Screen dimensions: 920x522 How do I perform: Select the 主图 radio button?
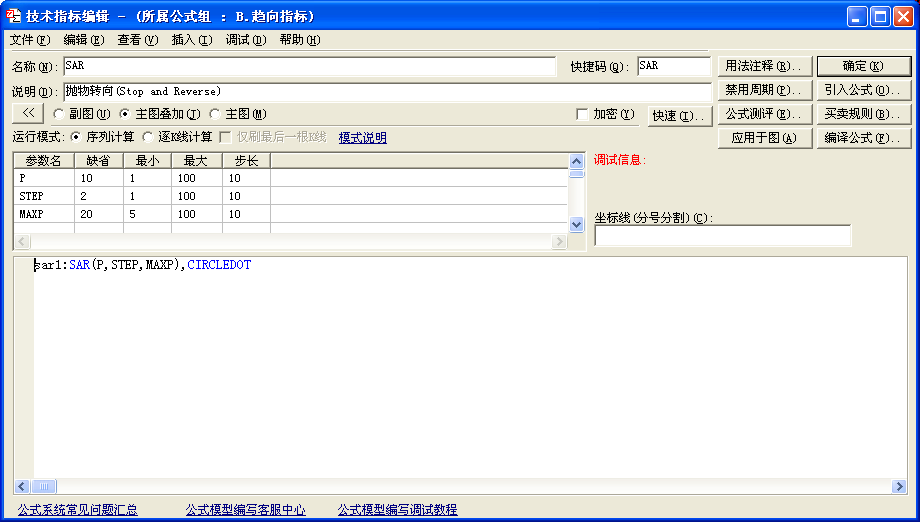pyautogui.click(x=215, y=114)
